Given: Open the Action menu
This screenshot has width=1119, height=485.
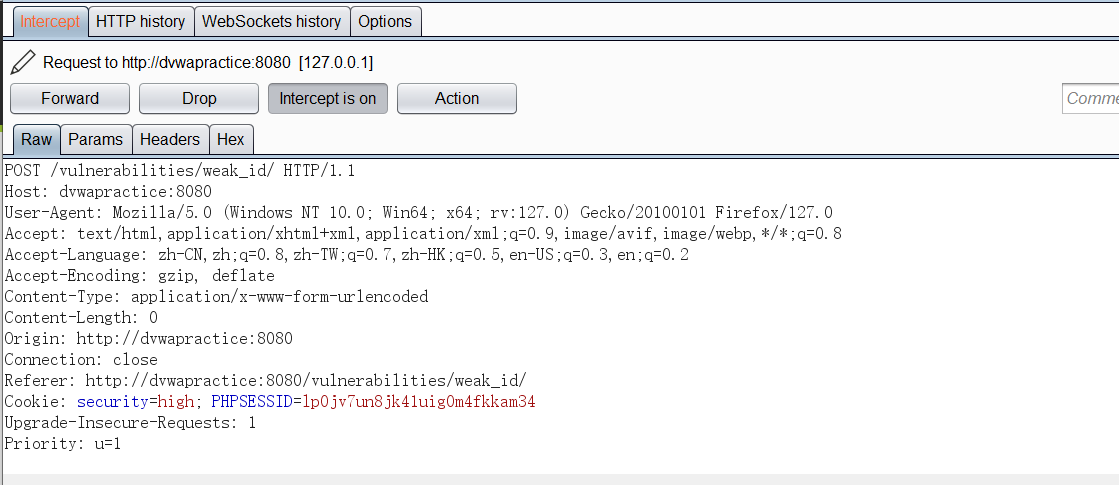Looking at the screenshot, I should click(x=457, y=98).
